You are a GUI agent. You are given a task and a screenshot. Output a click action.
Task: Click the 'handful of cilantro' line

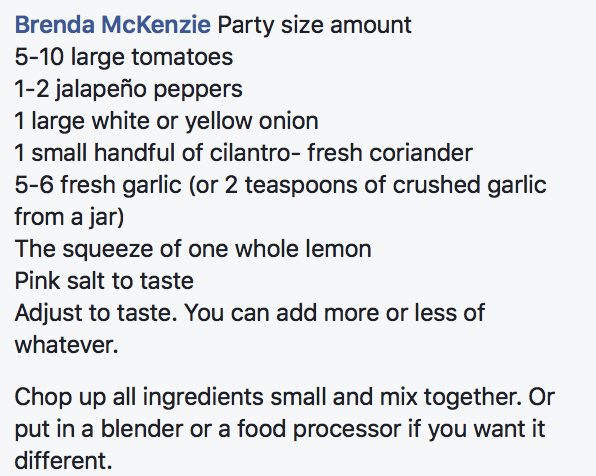(x=243, y=153)
